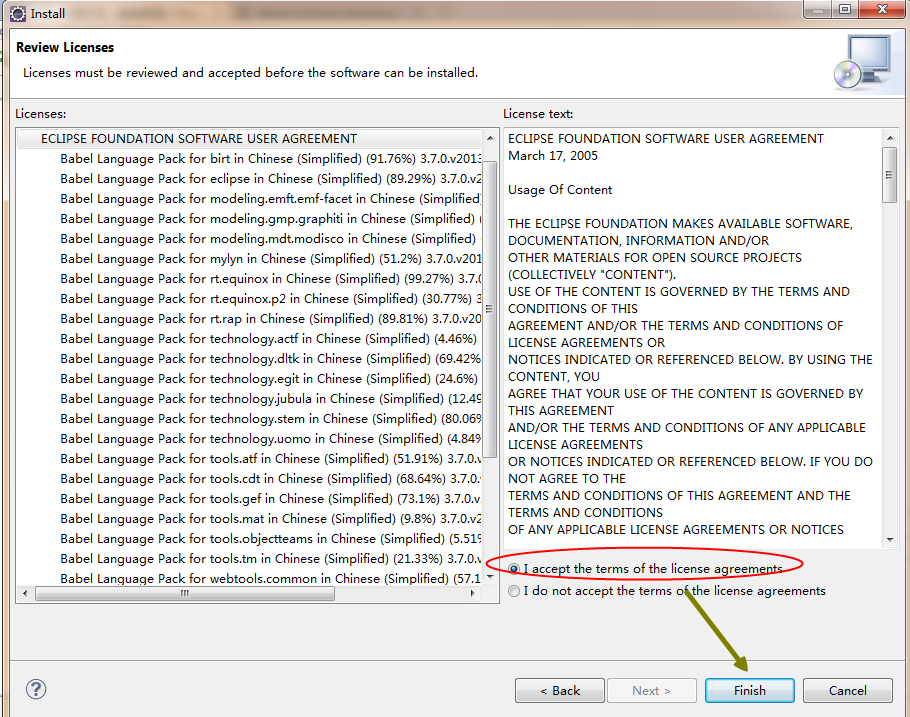The width and height of the screenshot is (910, 717).
Task: Select the technology.egit language pack row
Action: (x=270, y=379)
